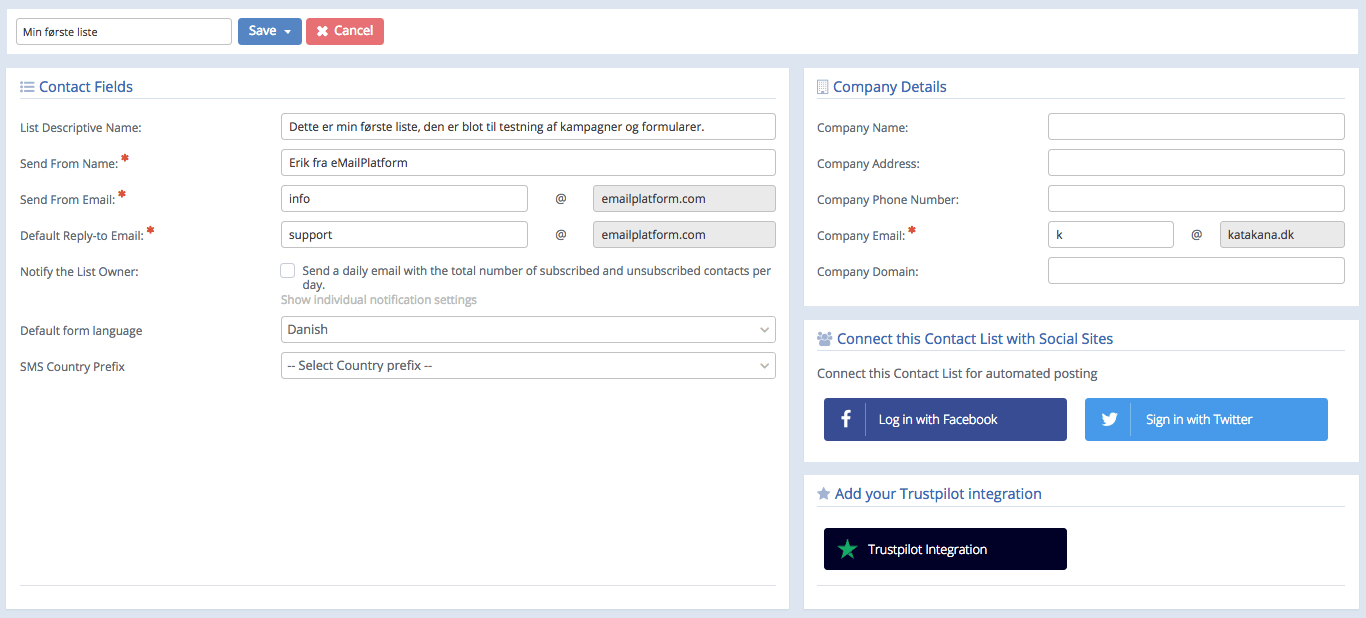Click the Reply-to Email domain field
Viewport: 1366px width, 618px height.
pyautogui.click(x=684, y=235)
